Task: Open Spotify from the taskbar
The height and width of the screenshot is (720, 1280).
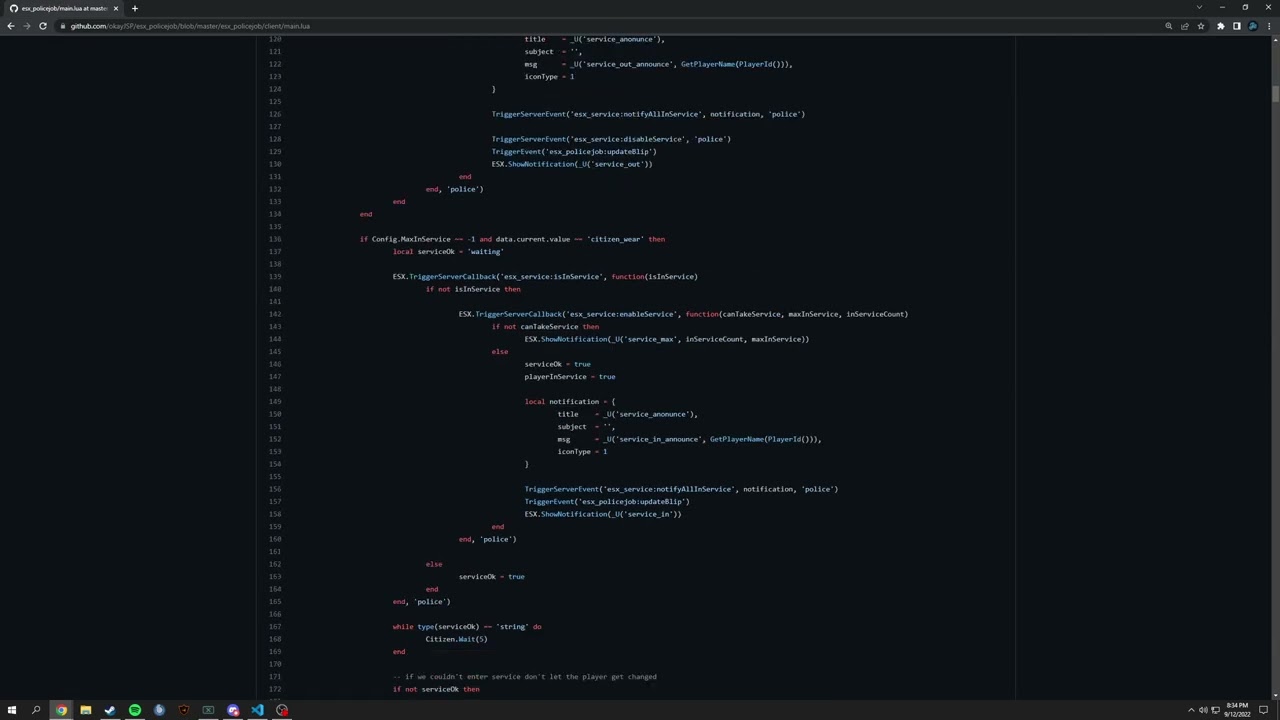Action: (135, 710)
